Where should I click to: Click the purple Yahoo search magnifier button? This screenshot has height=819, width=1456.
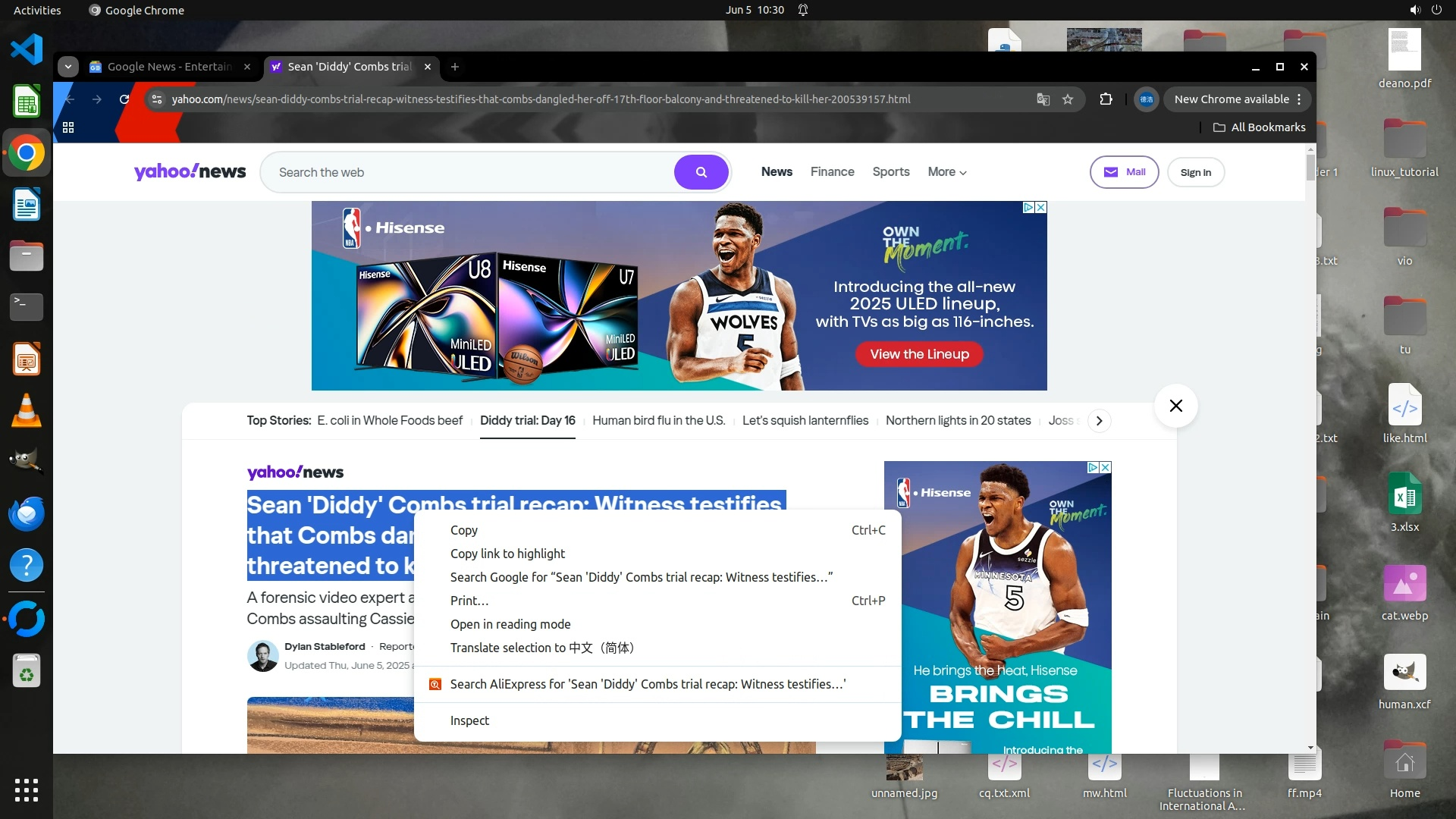pyautogui.click(x=701, y=172)
